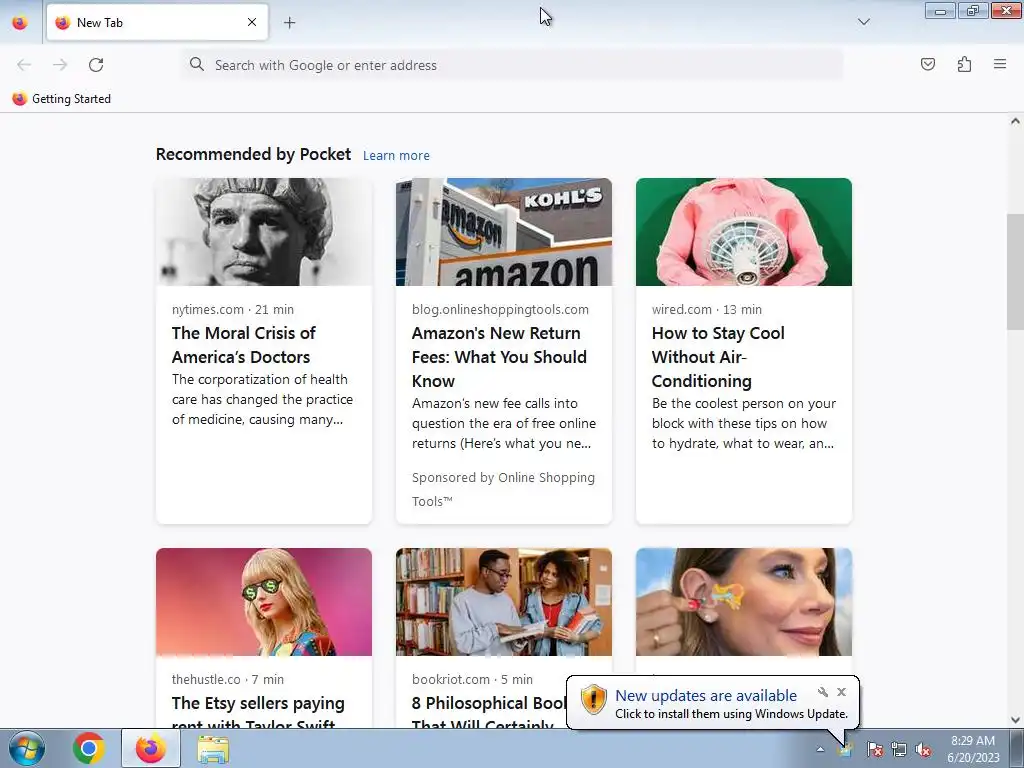Click the scrollbar up arrow
Screen dimensions: 1024x768
1015,121
